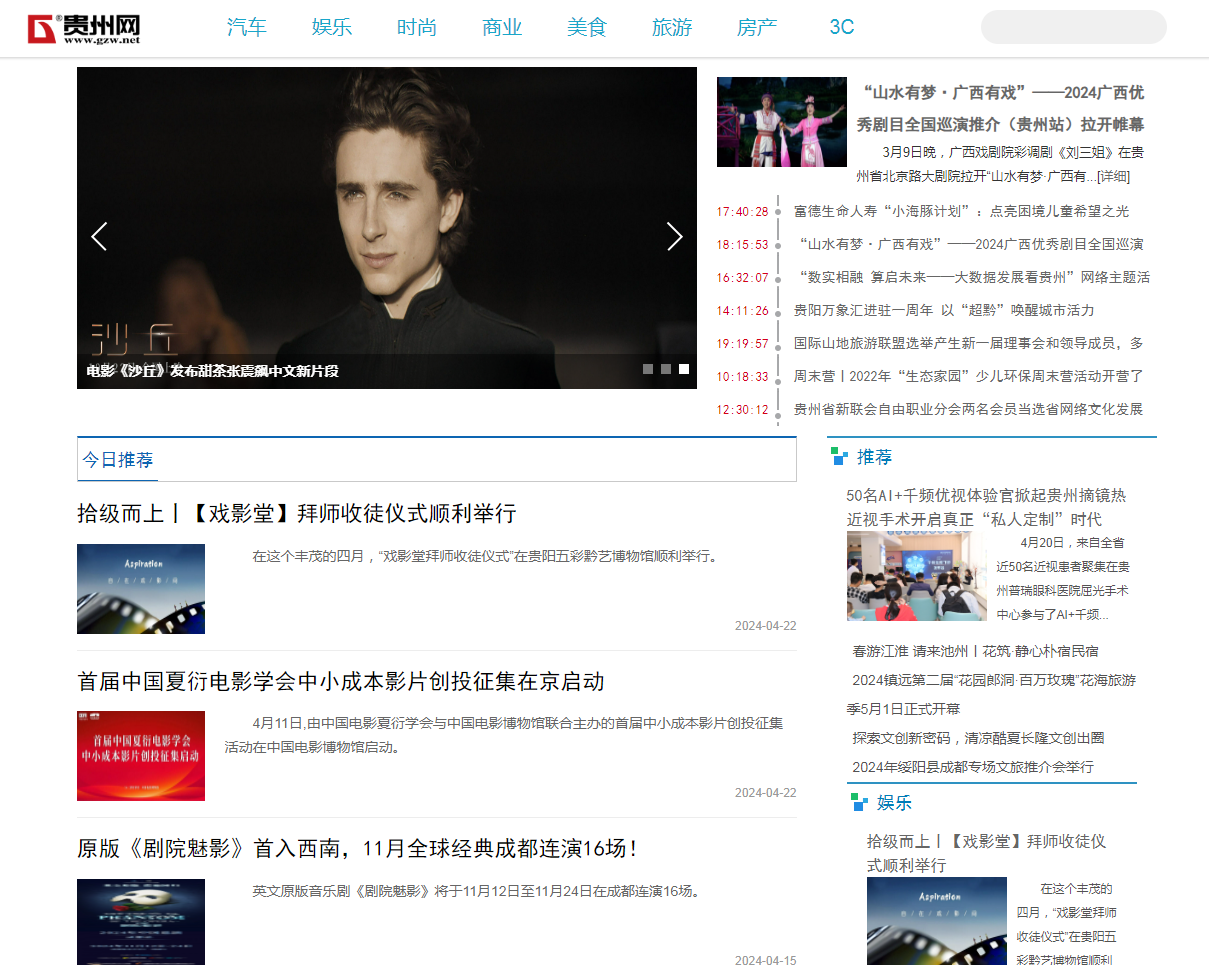Click summary text 在这个丰茂的四月 in main list
1209x965 pixels.
(x=486, y=556)
